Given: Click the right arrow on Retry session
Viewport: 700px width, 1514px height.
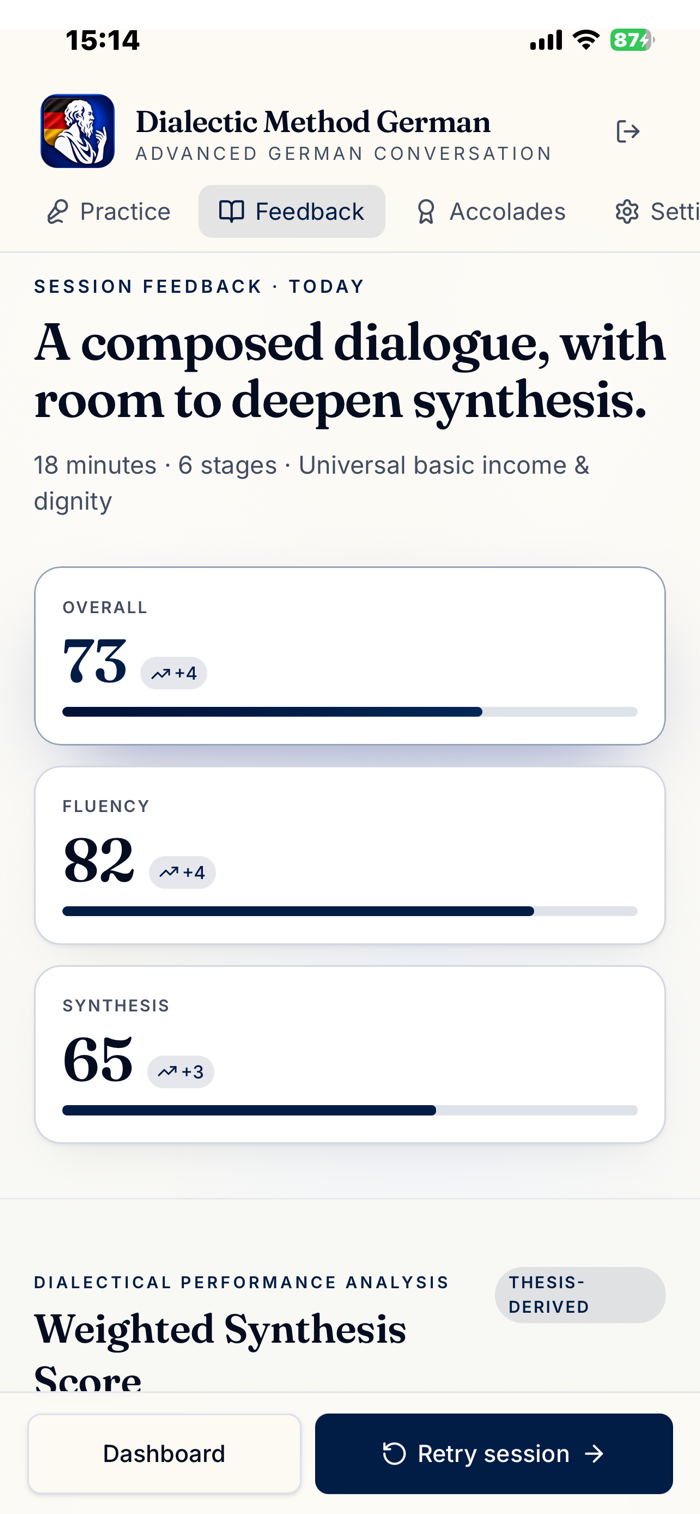Looking at the screenshot, I should tap(594, 1454).
